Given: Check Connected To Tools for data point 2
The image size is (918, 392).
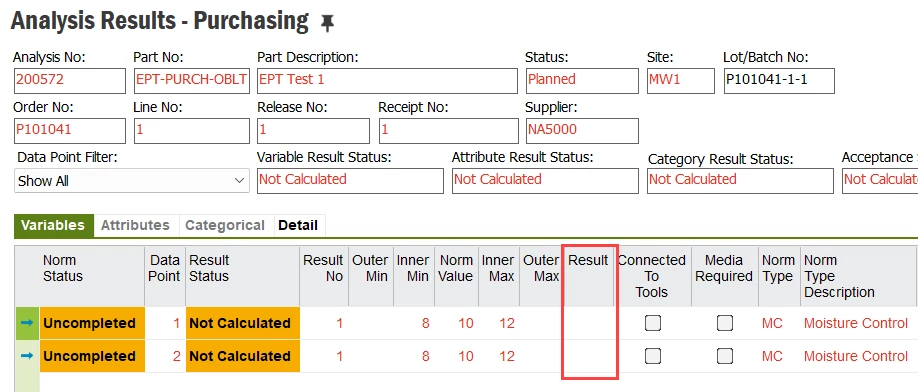Looking at the screenshot, I should tap(653, 356).
